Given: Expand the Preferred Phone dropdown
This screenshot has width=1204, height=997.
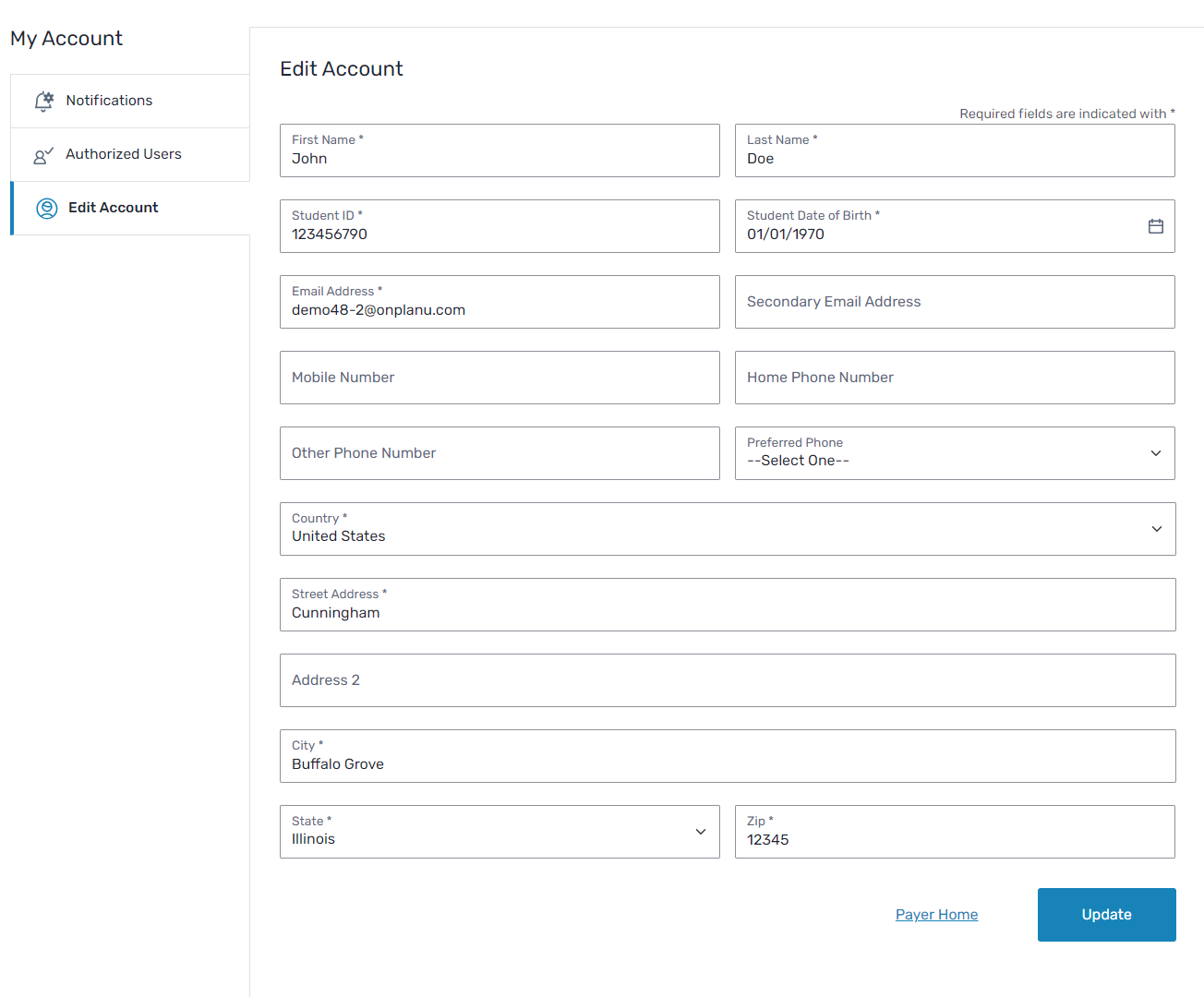Looking at the screenshot, I should [x=1155, y=453].
